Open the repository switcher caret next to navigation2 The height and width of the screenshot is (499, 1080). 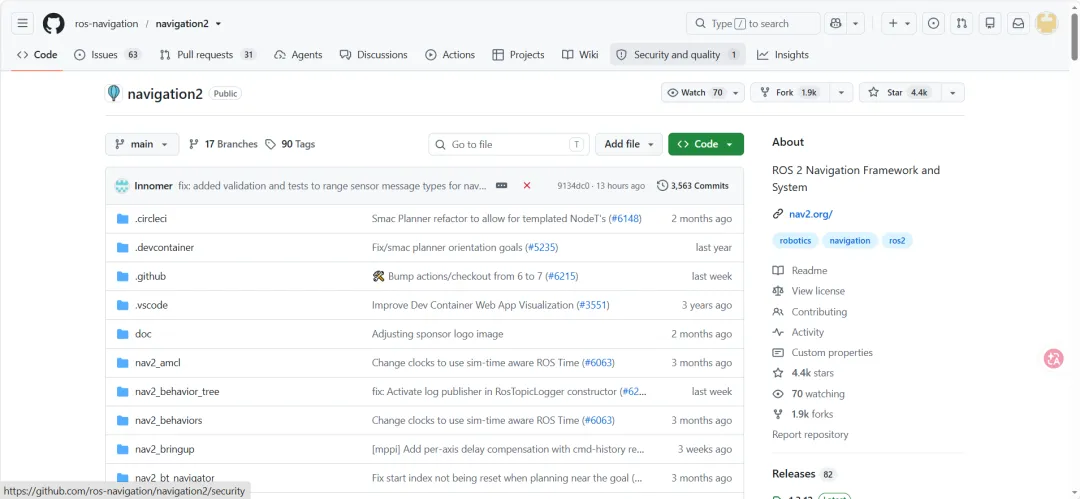(218, 23)
